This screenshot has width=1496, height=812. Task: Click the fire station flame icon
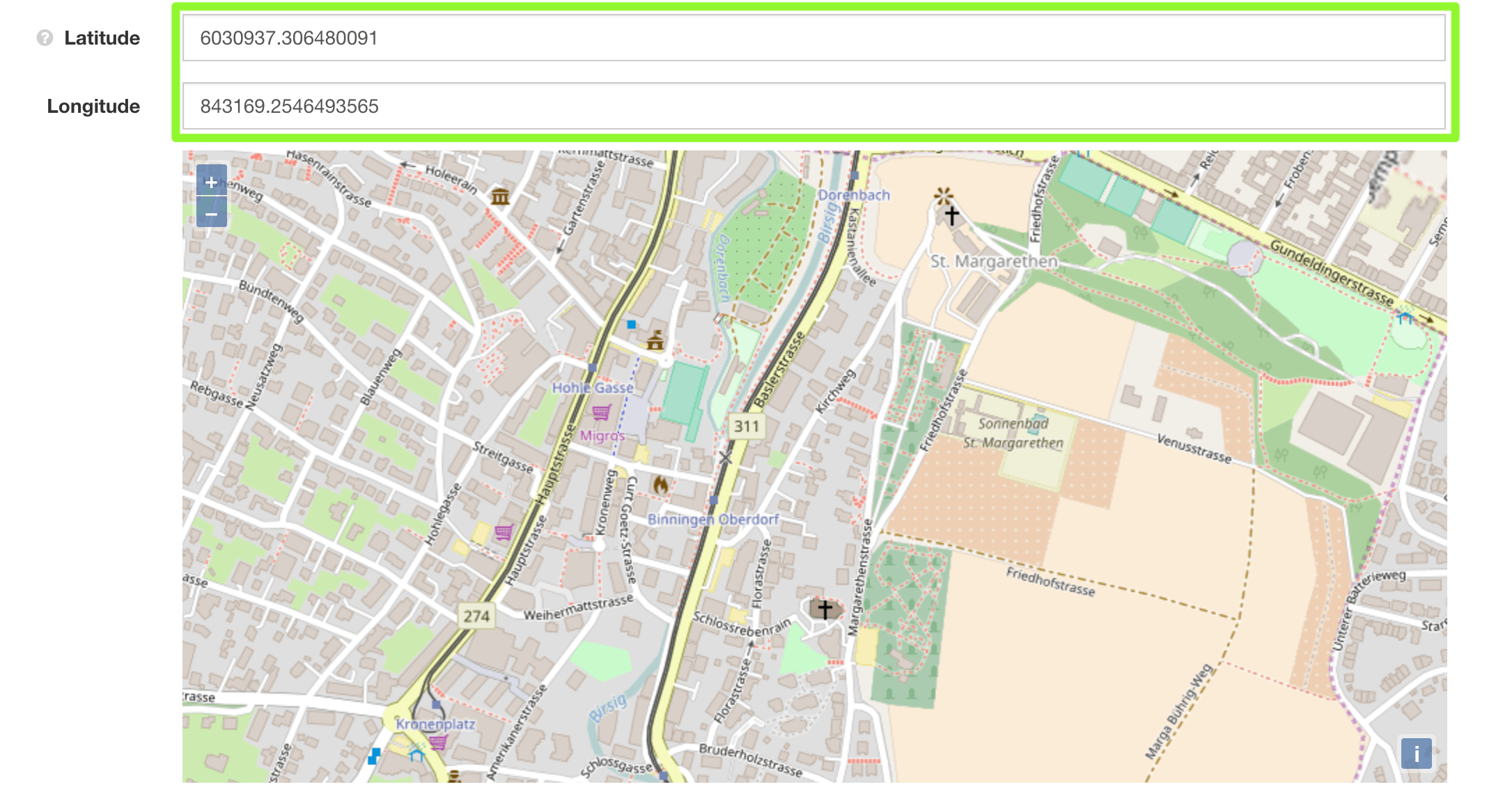click(660, 485)
